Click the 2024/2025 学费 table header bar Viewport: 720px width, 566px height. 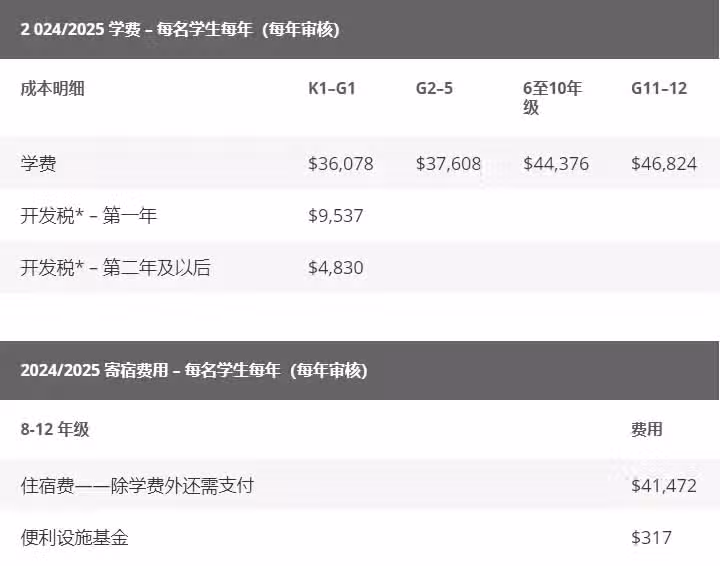(359, 29)
